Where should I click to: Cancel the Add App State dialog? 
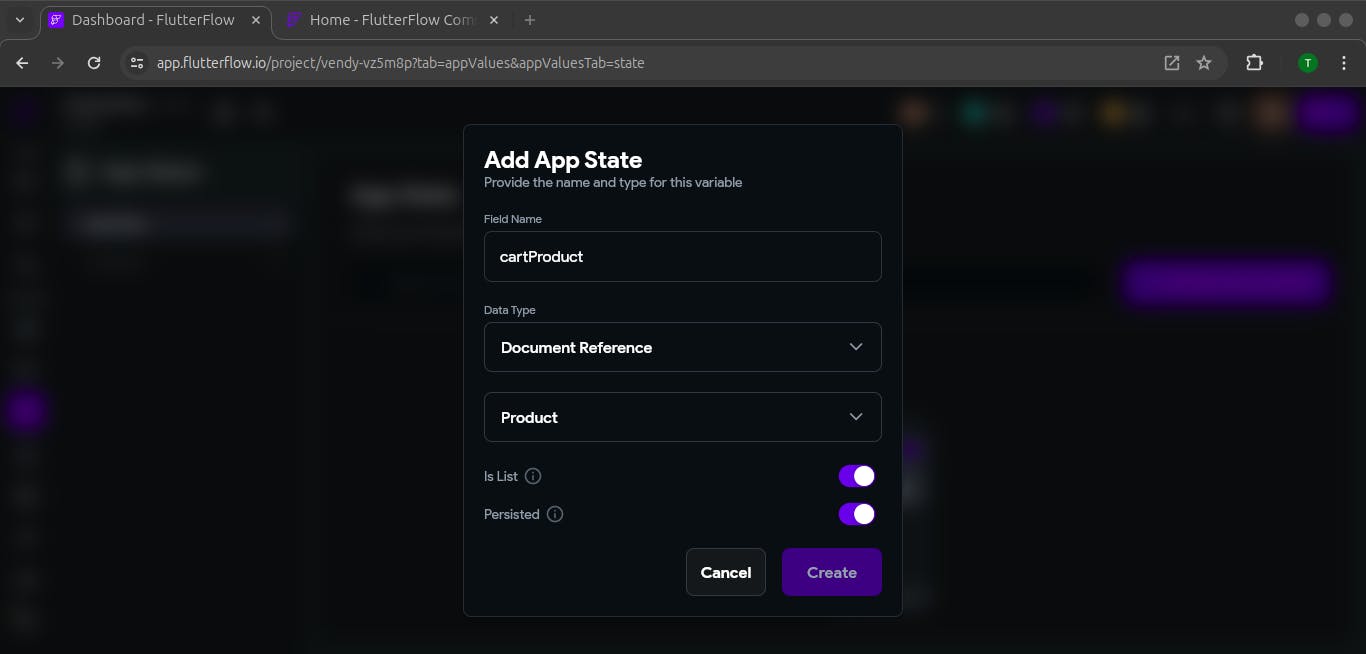(x=725, y=572)
